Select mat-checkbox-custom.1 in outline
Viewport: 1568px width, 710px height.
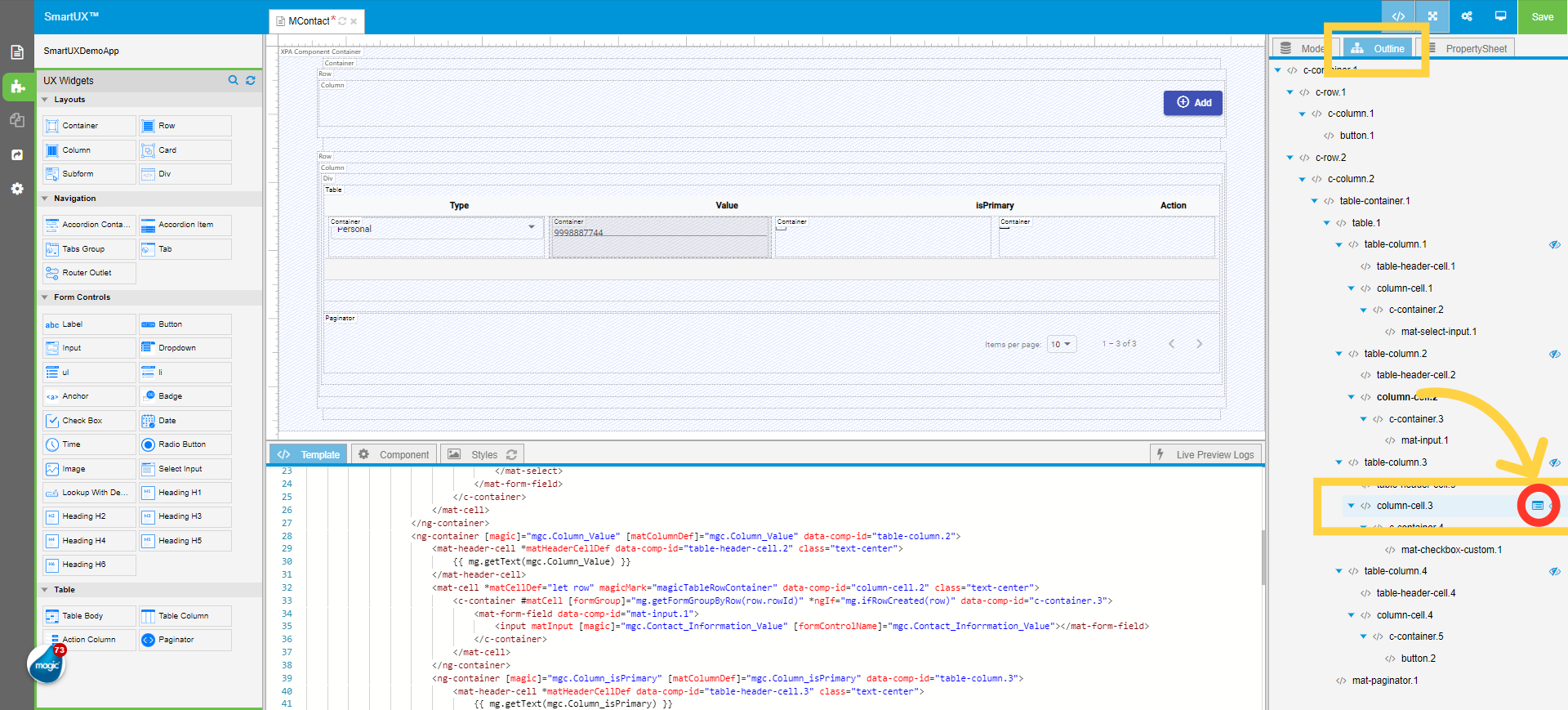click(1451, 550)
